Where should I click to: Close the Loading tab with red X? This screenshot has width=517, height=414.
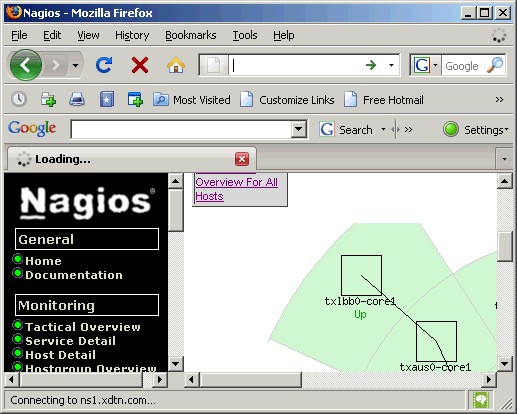pos(242,159)
